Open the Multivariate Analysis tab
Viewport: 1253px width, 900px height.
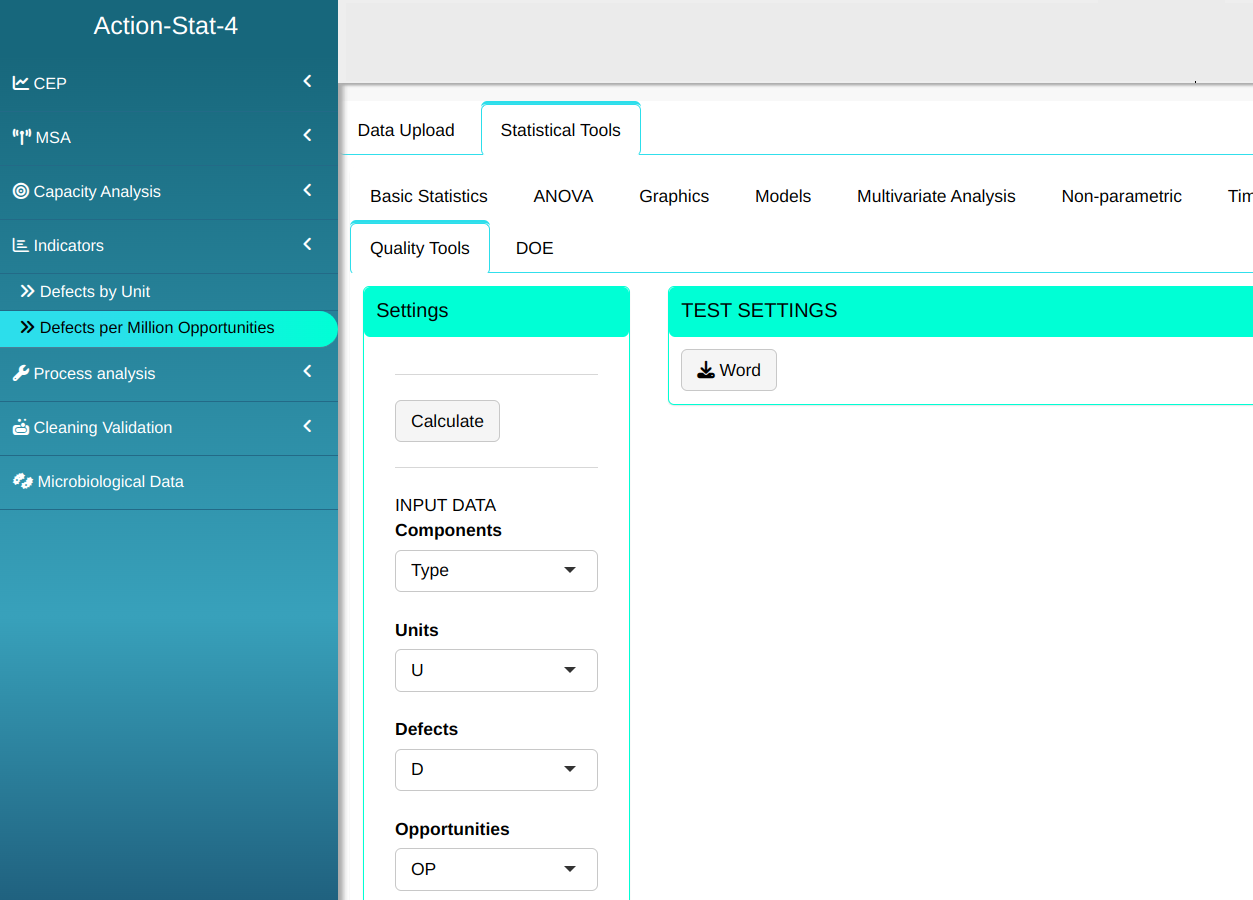coord(936,196)
